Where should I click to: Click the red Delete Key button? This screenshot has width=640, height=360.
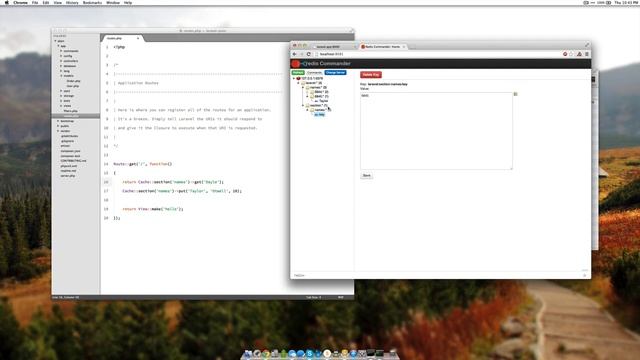pos(371,75)
